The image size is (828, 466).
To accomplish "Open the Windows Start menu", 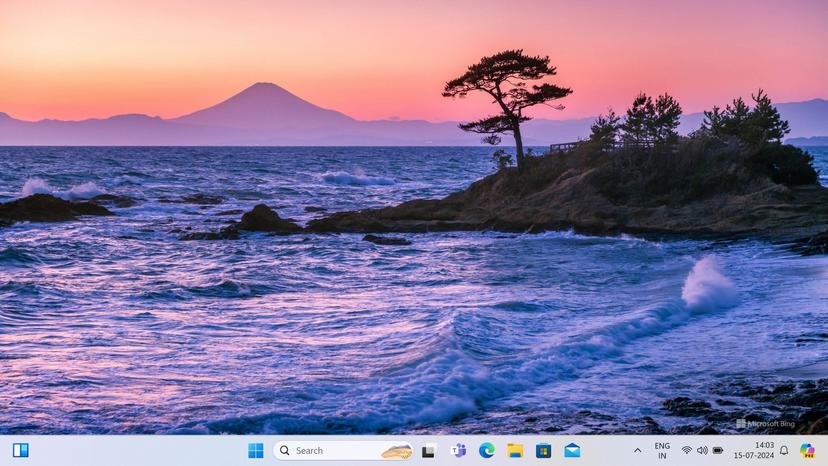I will pos(256,450).
